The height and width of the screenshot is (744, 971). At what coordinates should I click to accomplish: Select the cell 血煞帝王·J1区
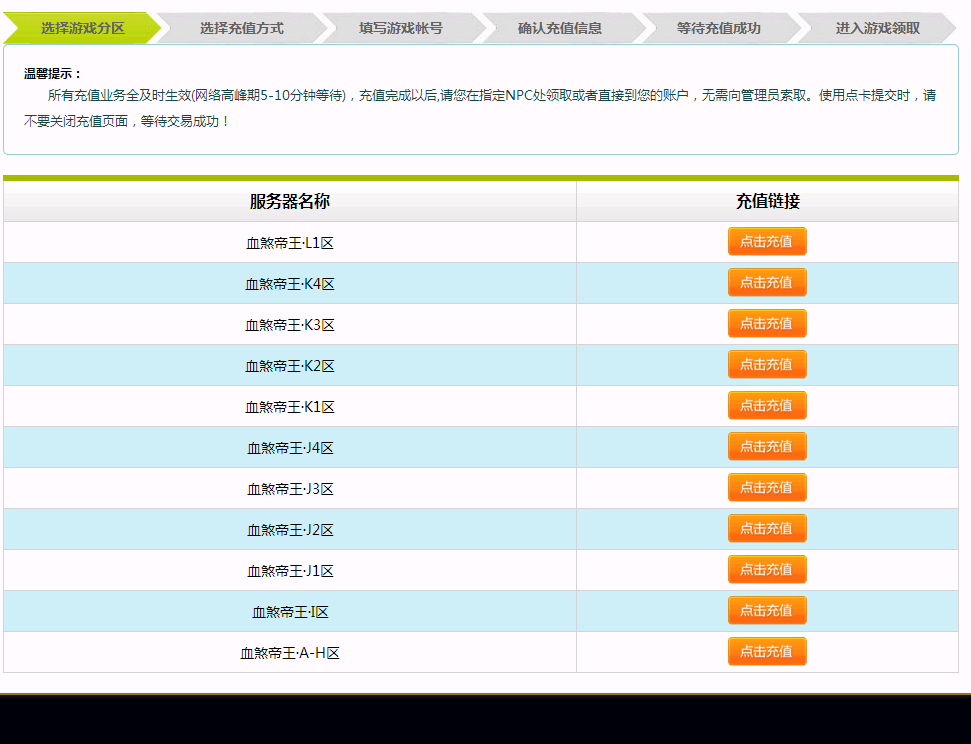290,571
